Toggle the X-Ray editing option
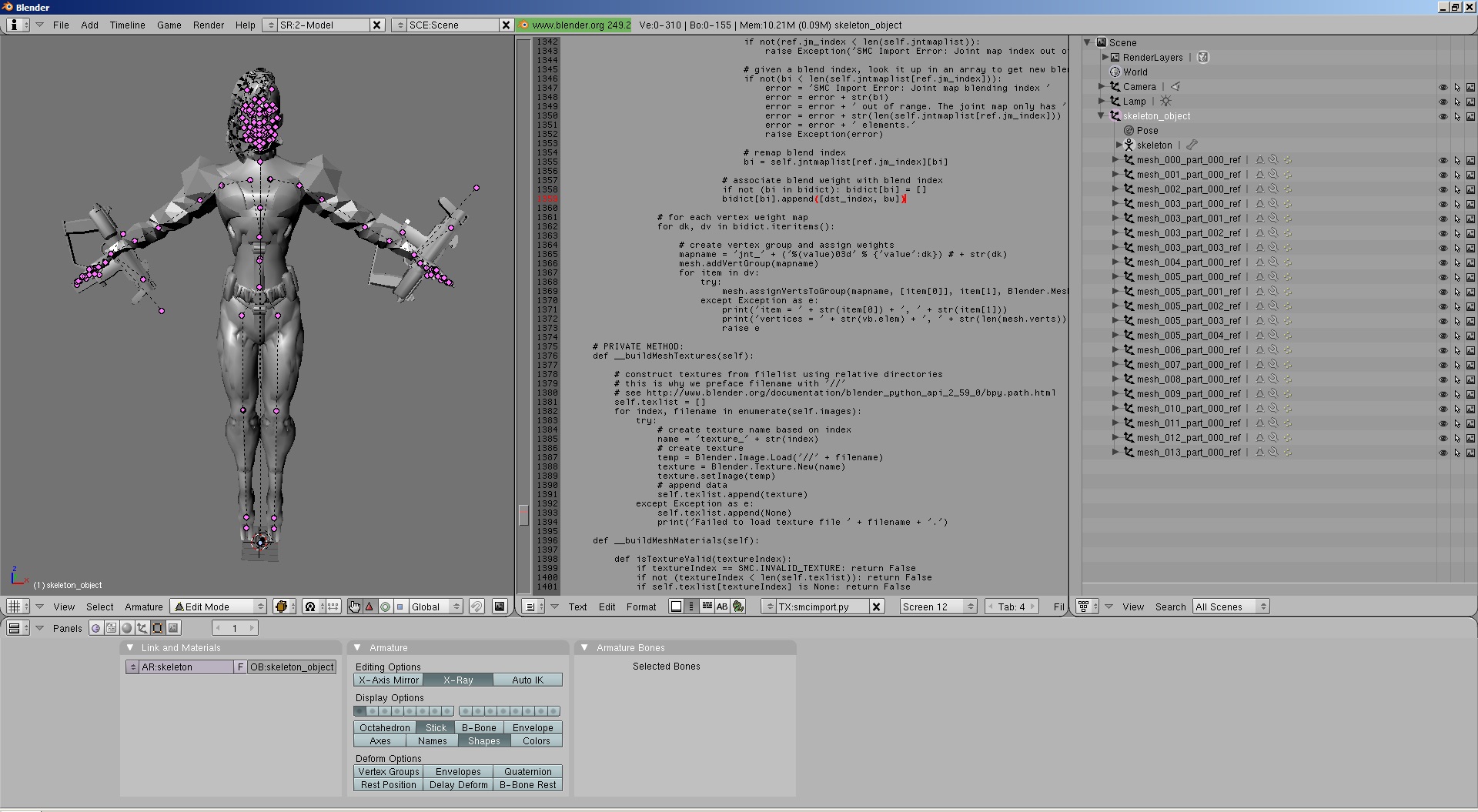1478x812 pixels. 458,680
